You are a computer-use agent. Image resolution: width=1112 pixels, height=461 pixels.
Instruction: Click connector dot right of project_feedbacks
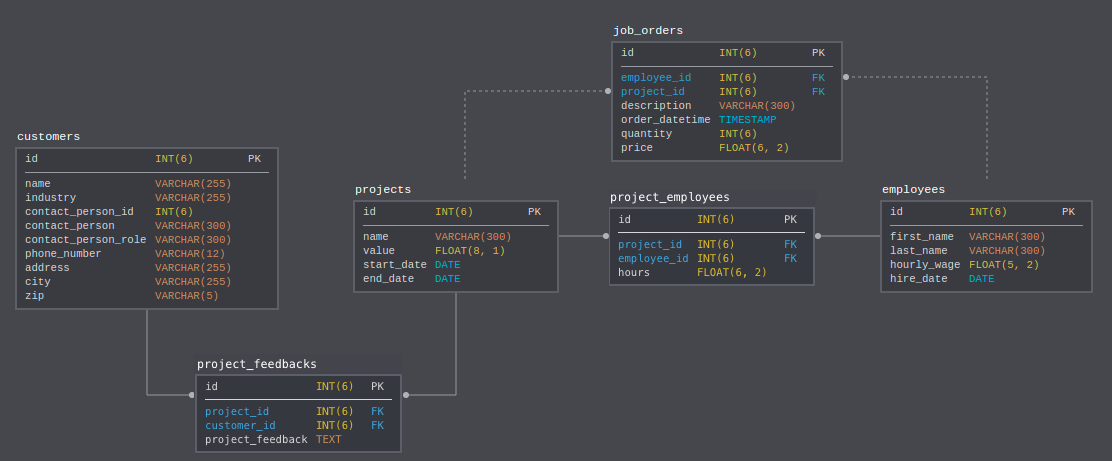tap(406, 395)
